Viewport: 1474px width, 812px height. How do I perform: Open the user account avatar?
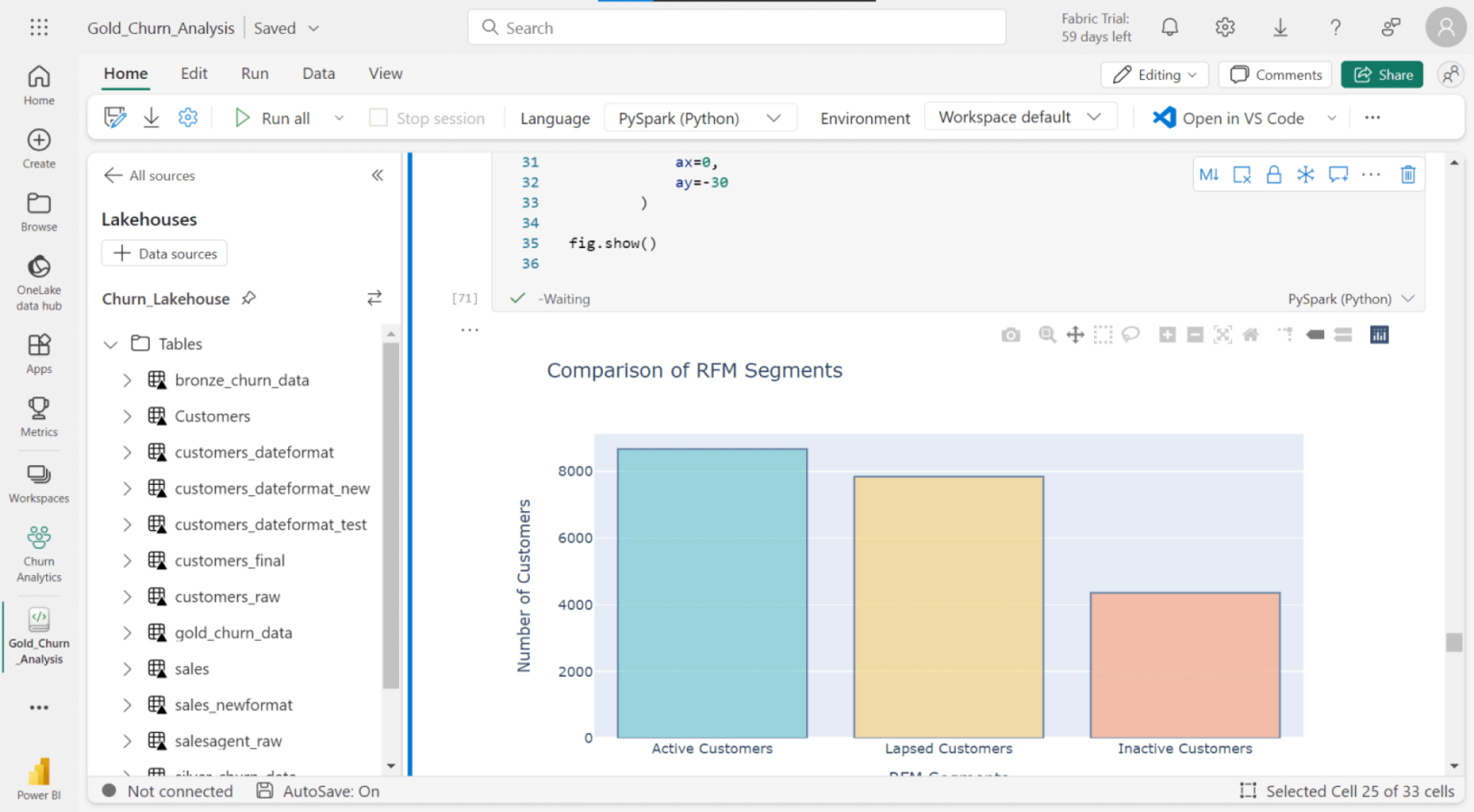coord(1446,28)
